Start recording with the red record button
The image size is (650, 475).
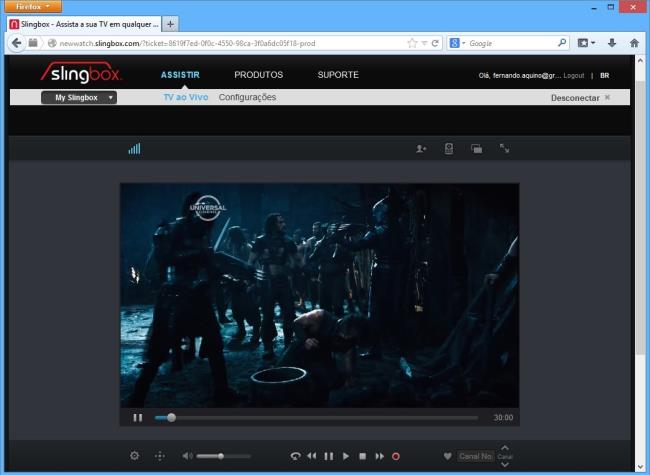pos(396,456)
